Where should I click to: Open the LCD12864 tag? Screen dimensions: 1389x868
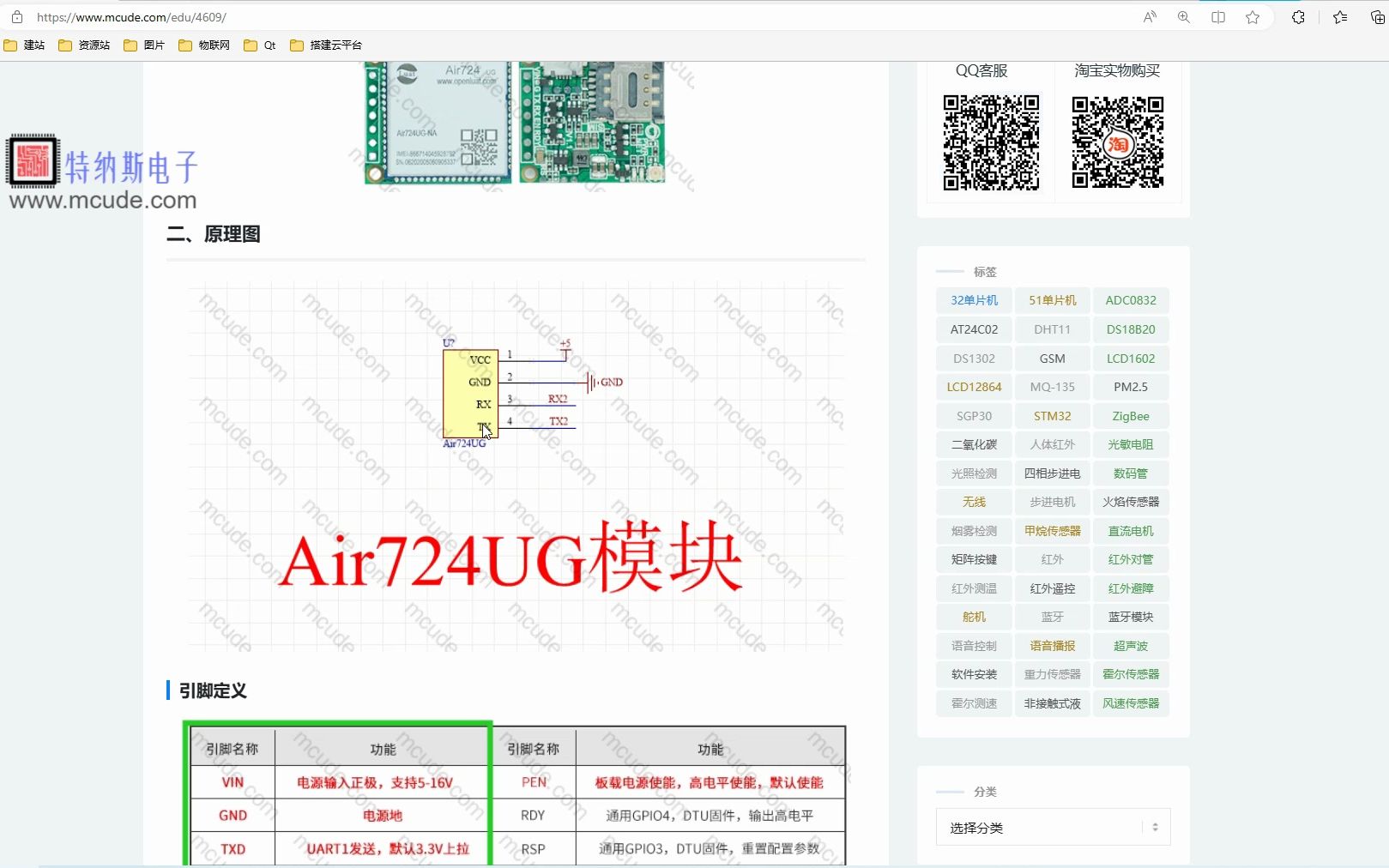coord(974,387)
